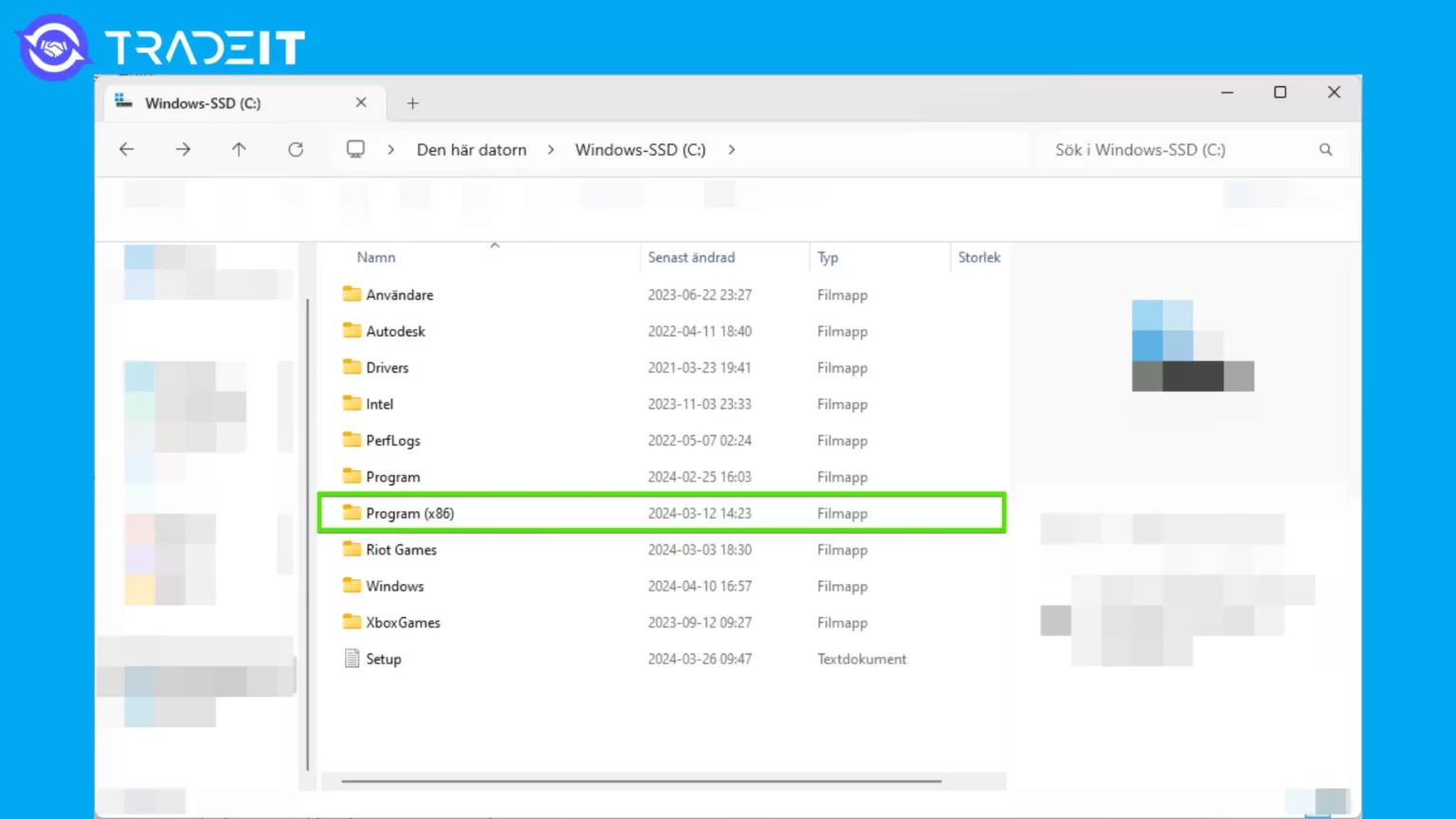Screen dimensions: 1456x819
Task: Close the Windows-SSD (C:) tab
Action: (x=361, y=102)
